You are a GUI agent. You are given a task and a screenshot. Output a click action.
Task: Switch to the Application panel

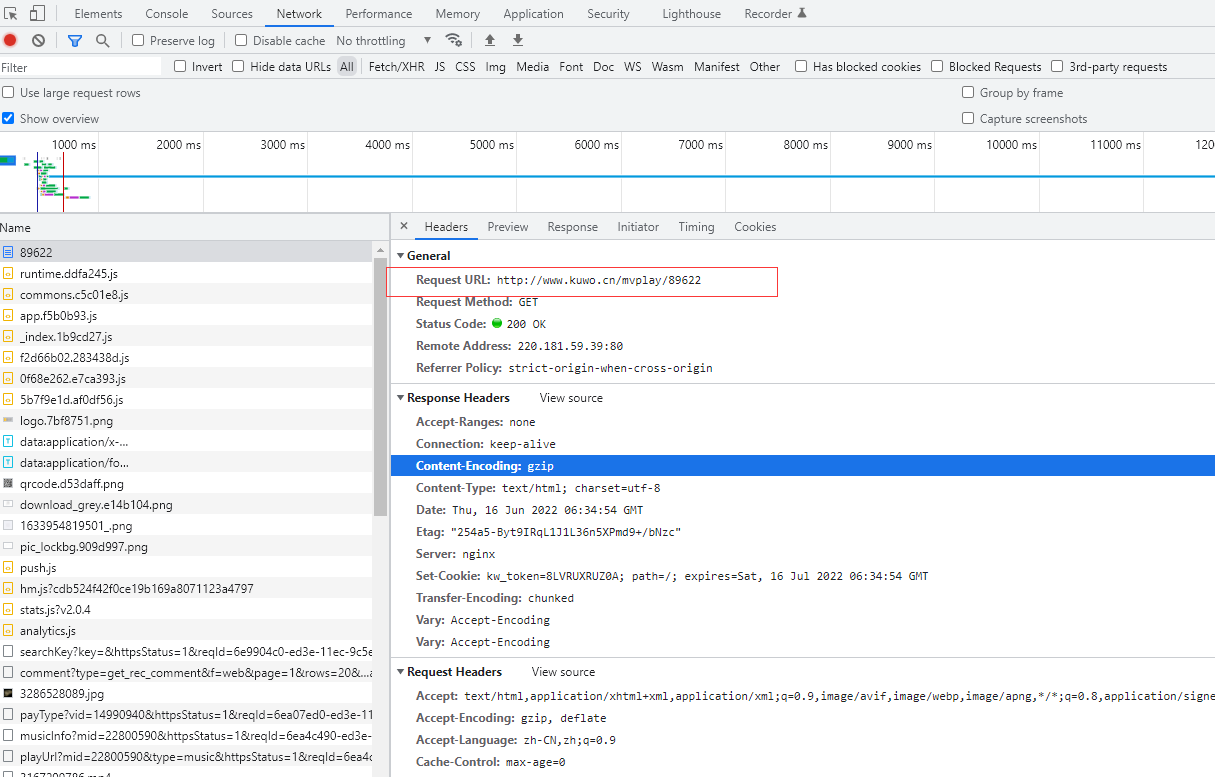click(533, 14)
